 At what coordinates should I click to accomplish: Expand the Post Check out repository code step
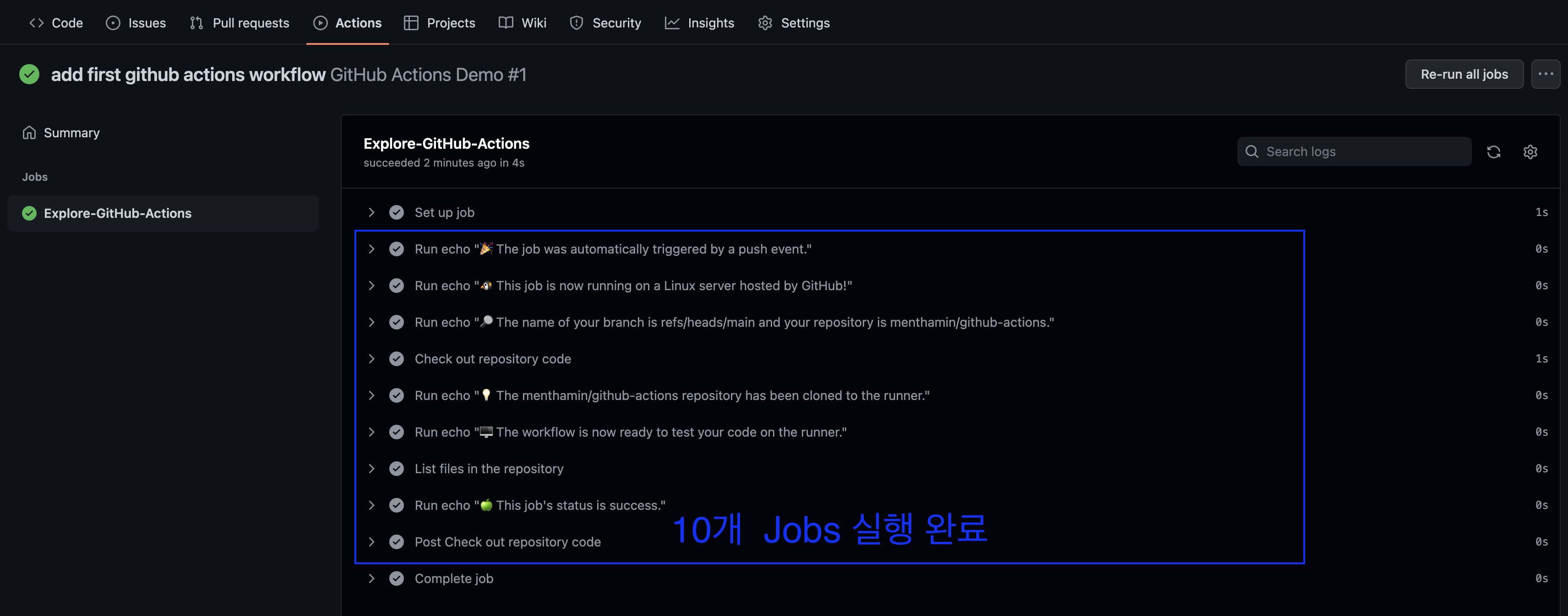click(x=371, y=542)
